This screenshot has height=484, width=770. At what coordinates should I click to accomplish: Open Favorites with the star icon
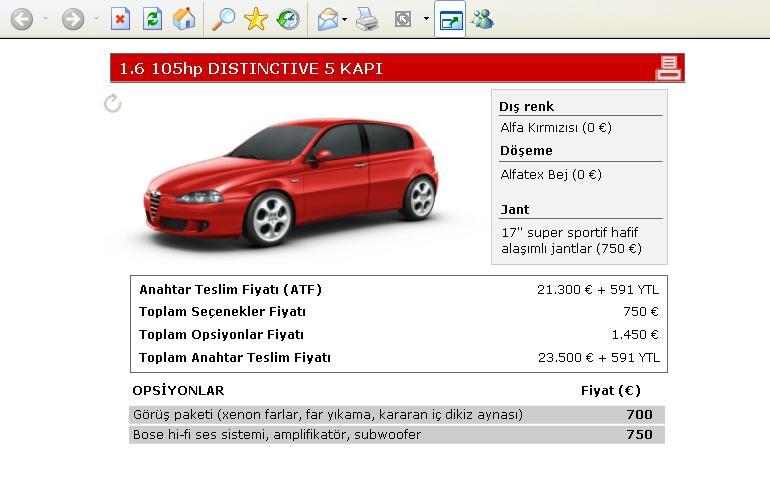coord(256,19)
